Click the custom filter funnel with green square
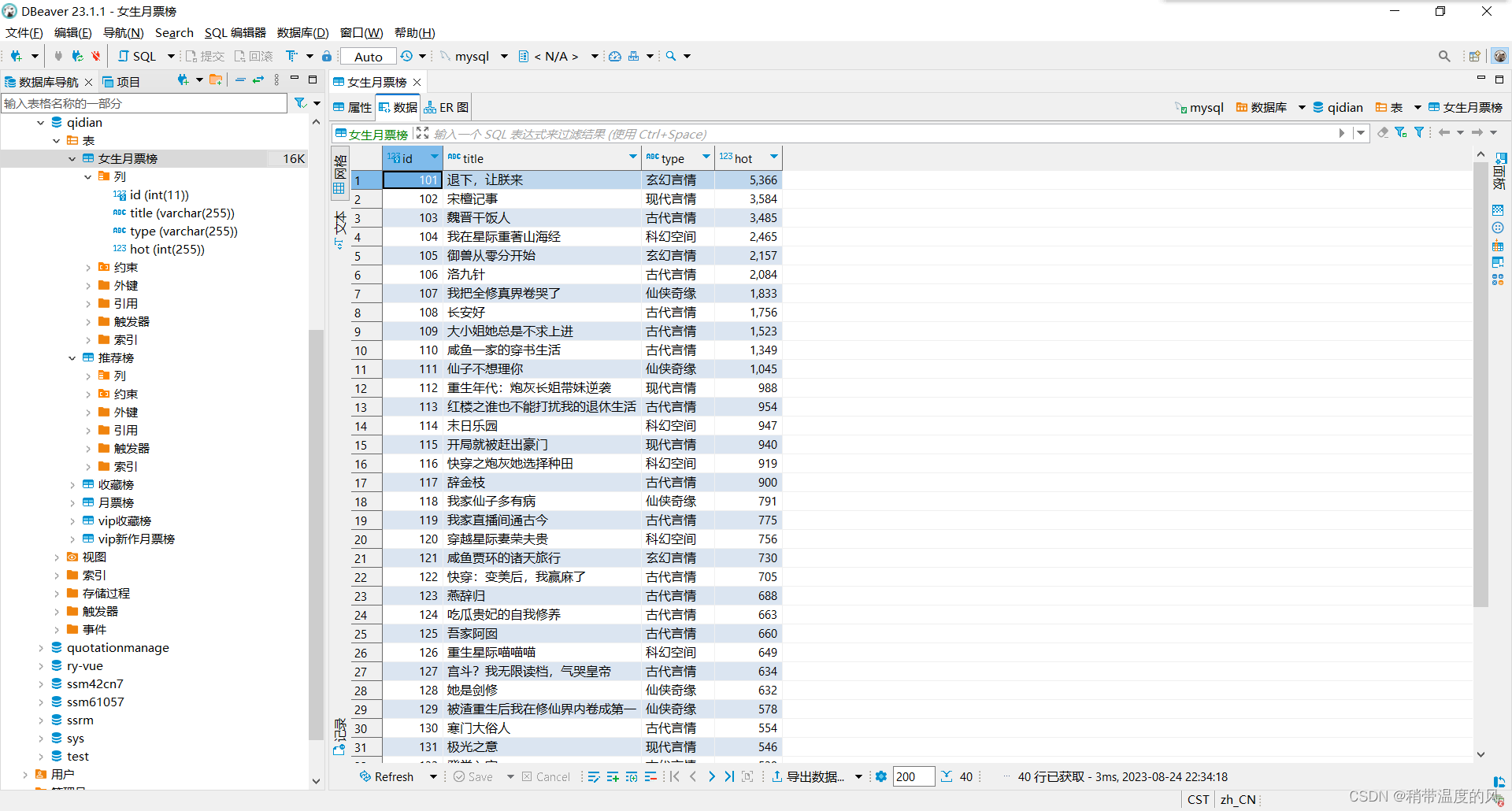This screenshot has height=811, width=1512. tap(1401, 132)
